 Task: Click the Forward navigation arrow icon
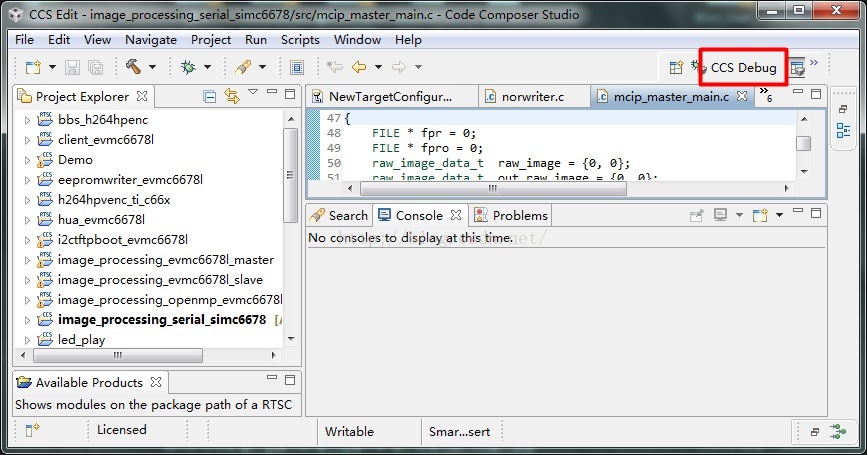click(399, 67)
